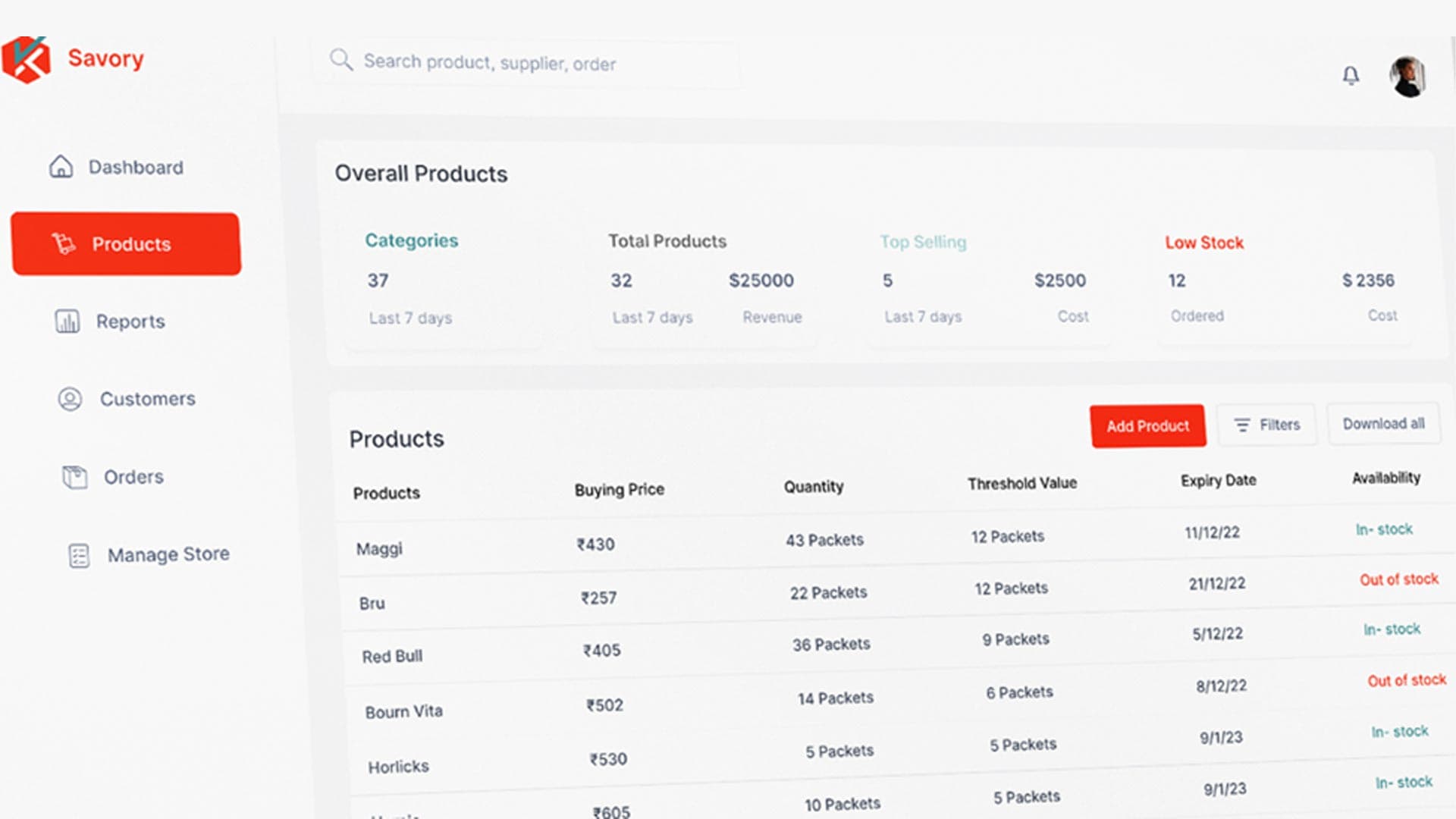This screenshot has height=819, width=1456.
Task: Focus the product search field
Action: click(x=527, y=64)
